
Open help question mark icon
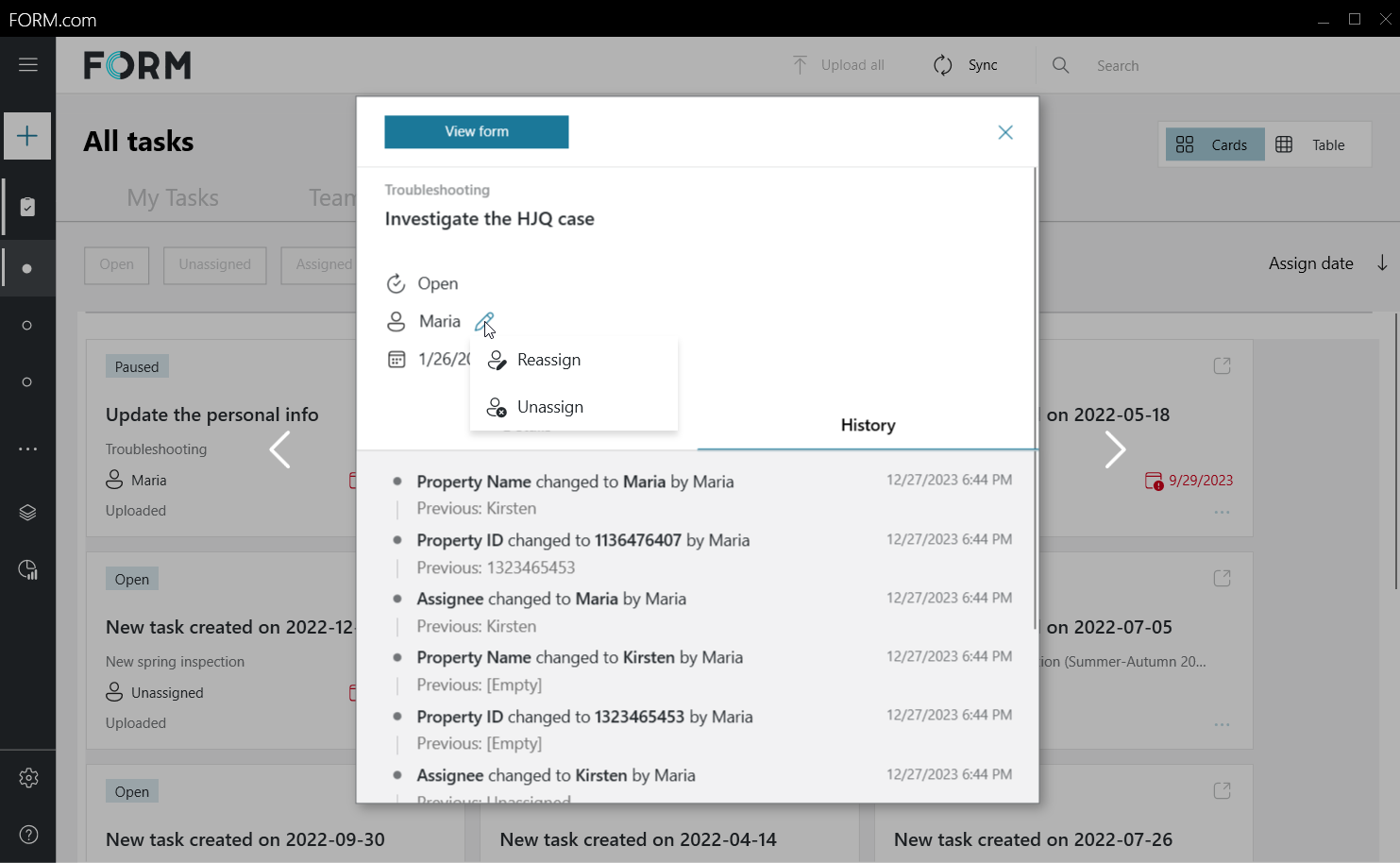pyautogui.click(x=28, y=835)
